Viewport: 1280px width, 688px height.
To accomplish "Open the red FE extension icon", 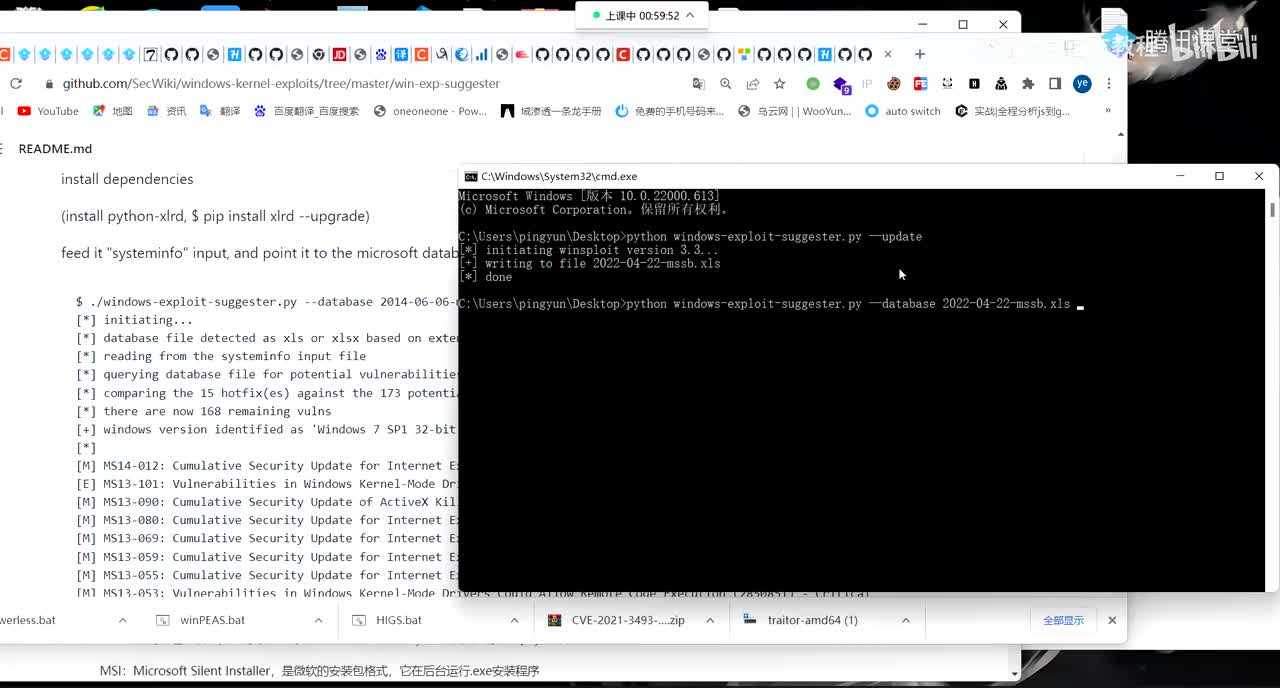I will click(920, 84).
